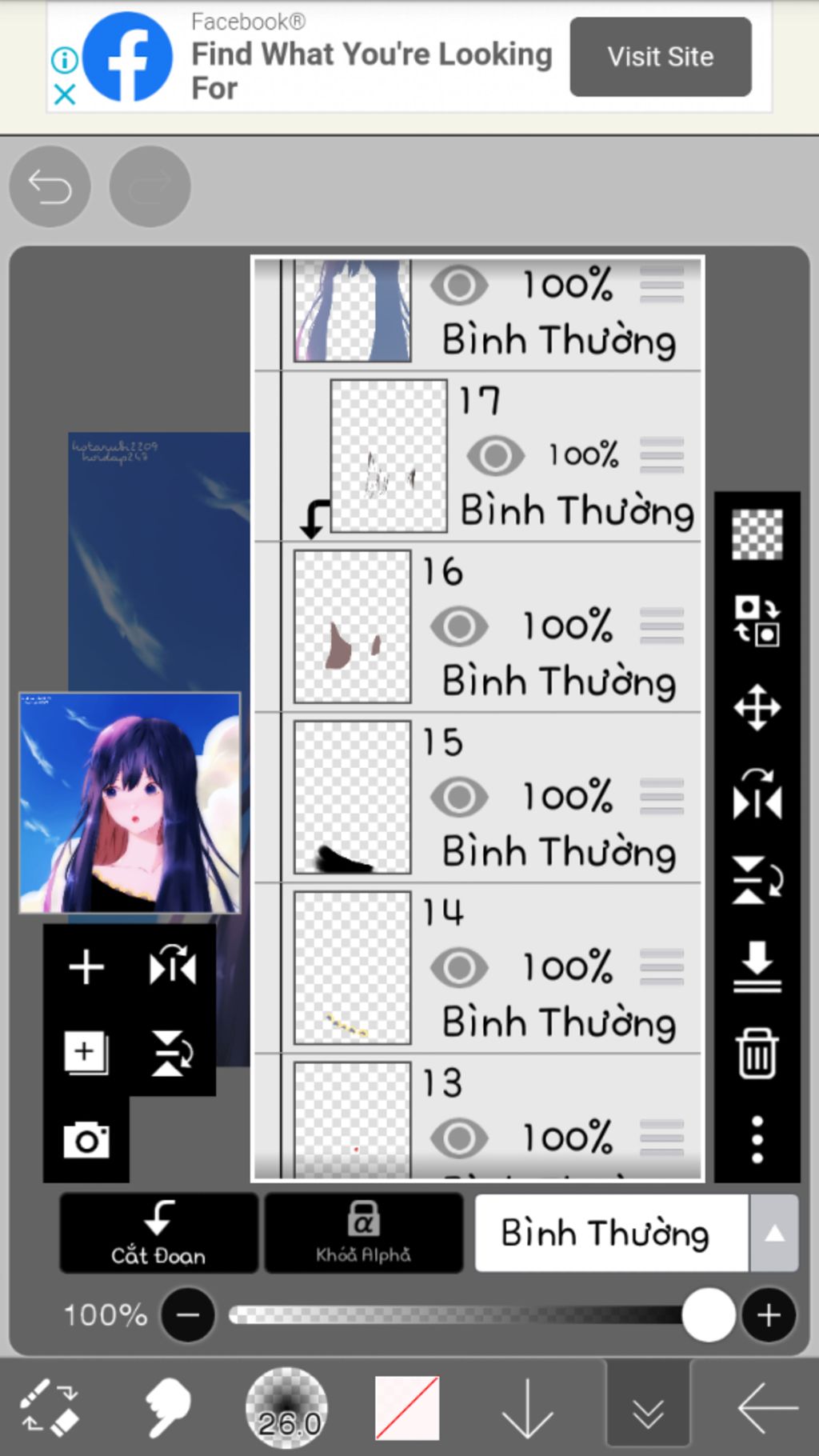
Task: Tap layer 16 blend mode text
Action: point(560,682)
